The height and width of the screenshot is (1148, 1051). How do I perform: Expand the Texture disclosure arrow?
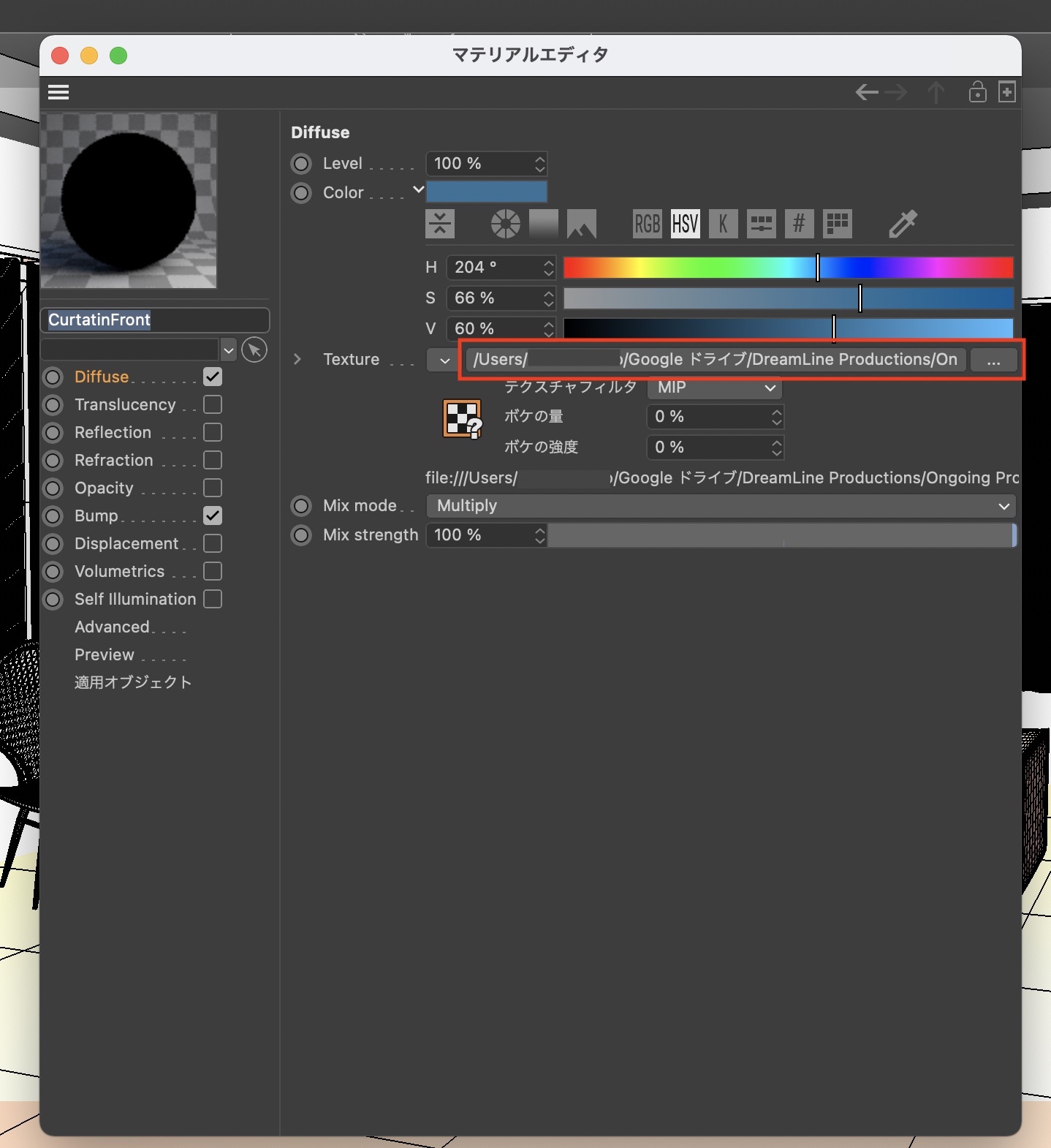(x=297, y=359)
